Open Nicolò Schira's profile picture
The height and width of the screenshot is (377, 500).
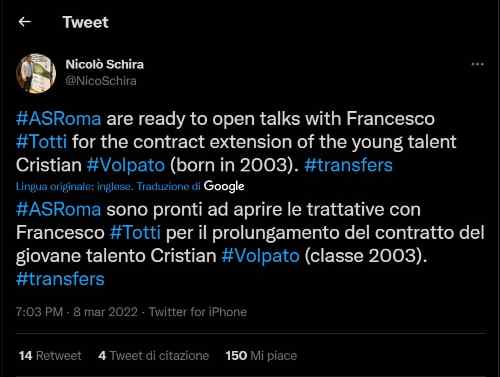[36, 74]
